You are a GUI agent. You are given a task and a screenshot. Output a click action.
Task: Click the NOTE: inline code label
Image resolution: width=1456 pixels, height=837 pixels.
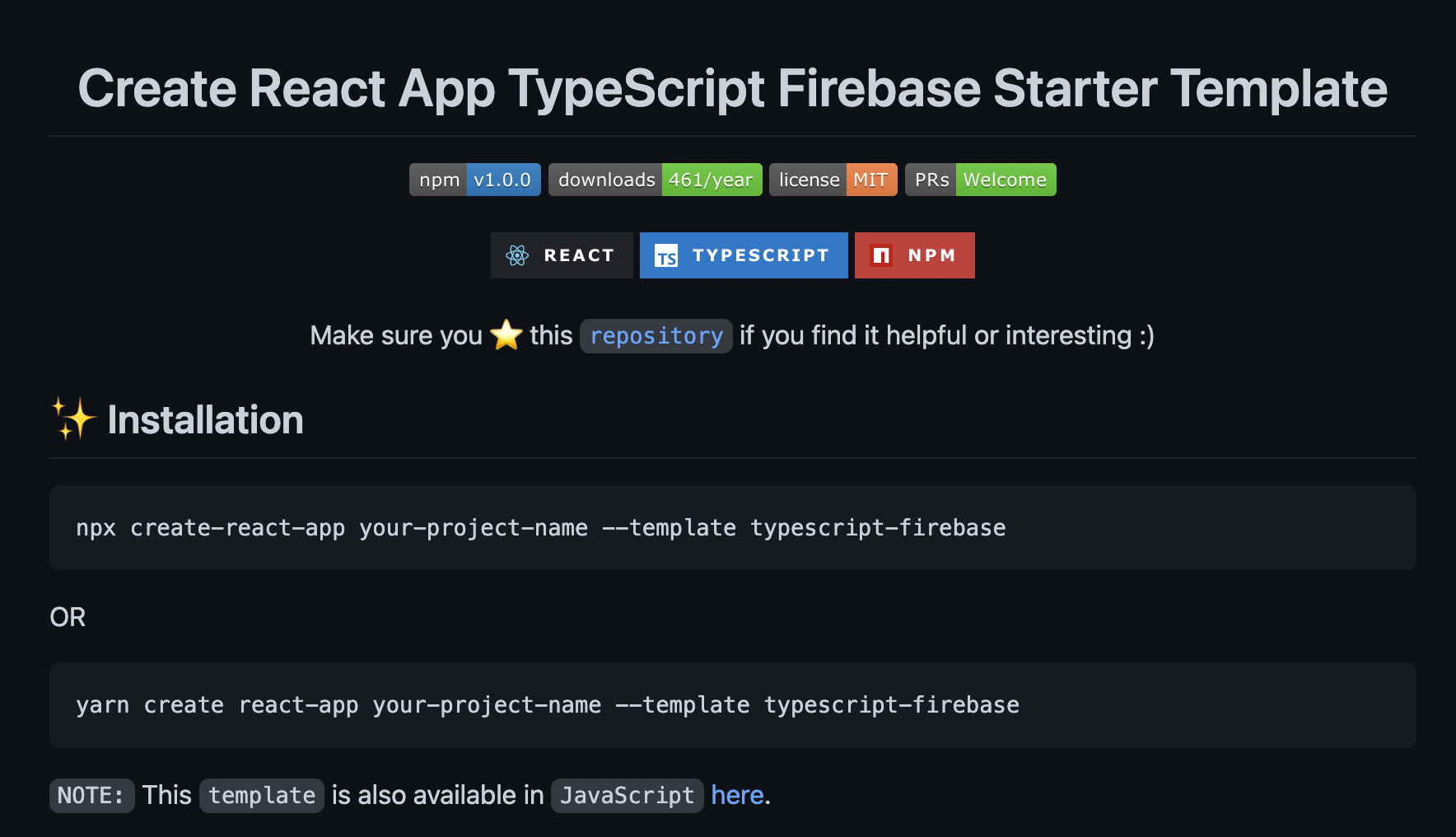click(x=91, y=796)
